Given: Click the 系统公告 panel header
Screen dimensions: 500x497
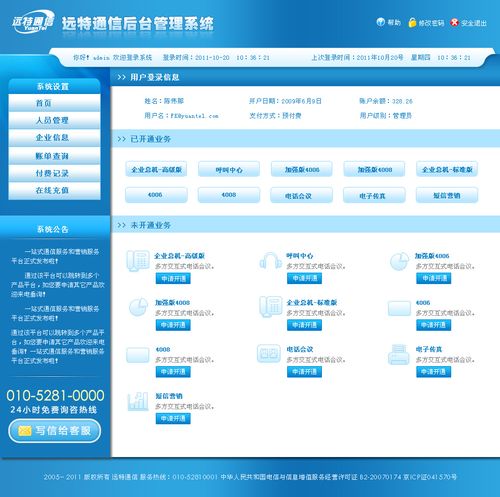Looking at the screenshot, I should coord(53,229).
